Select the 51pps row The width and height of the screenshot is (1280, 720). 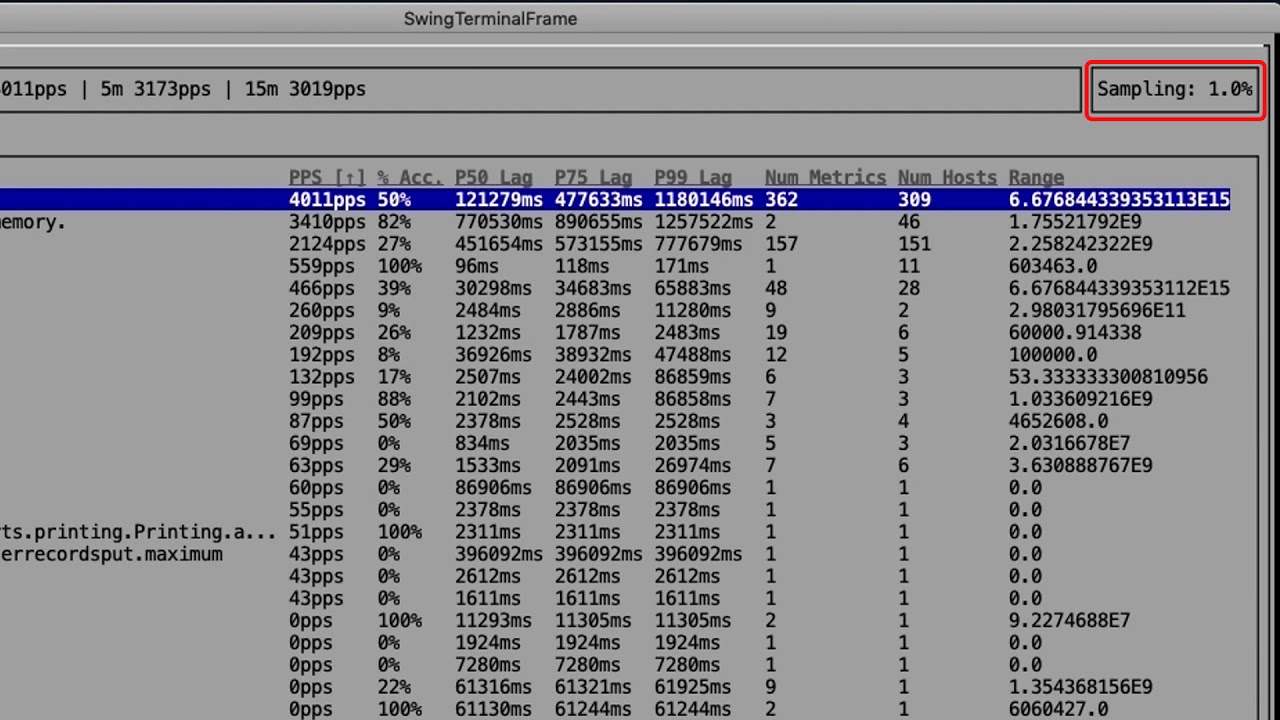[615, 532]
